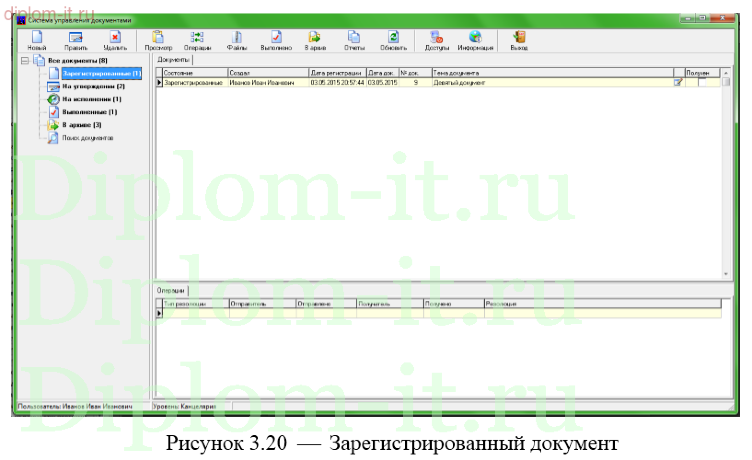
Task: Click the documents grid row indicator arrow
Action: [x=159, y=83]
